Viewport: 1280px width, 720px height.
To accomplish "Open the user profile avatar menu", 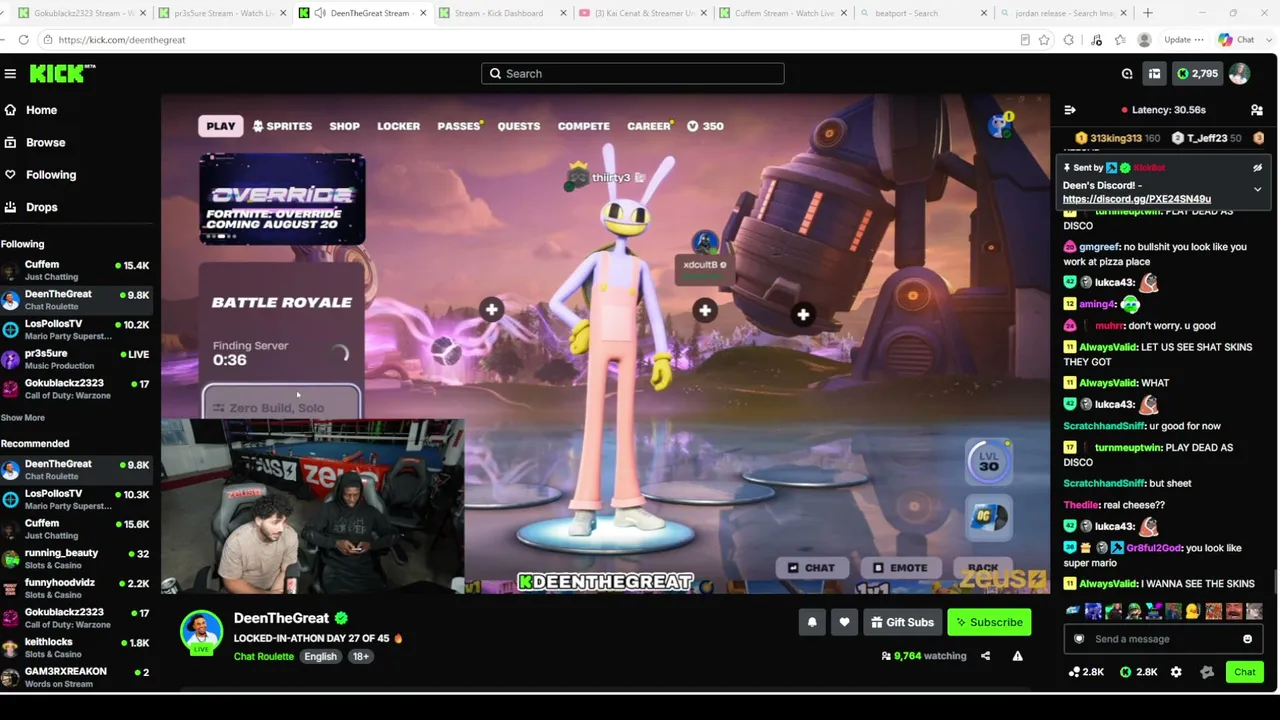I will pos(1239,74).
